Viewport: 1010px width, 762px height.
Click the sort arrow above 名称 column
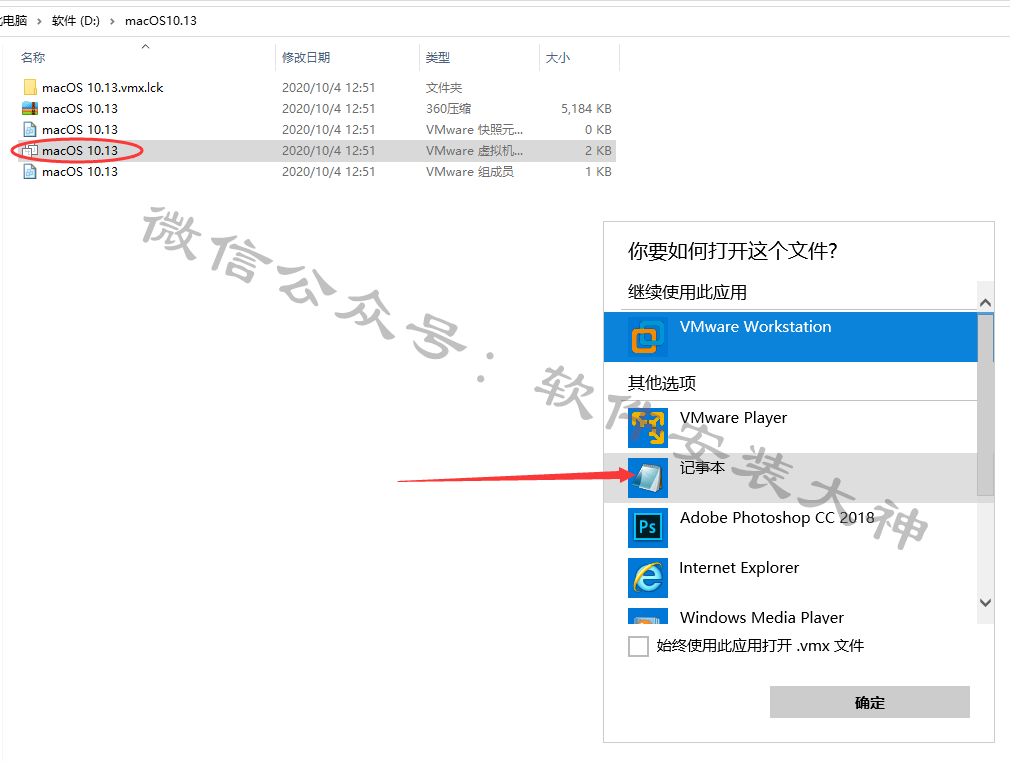[146, 46]
